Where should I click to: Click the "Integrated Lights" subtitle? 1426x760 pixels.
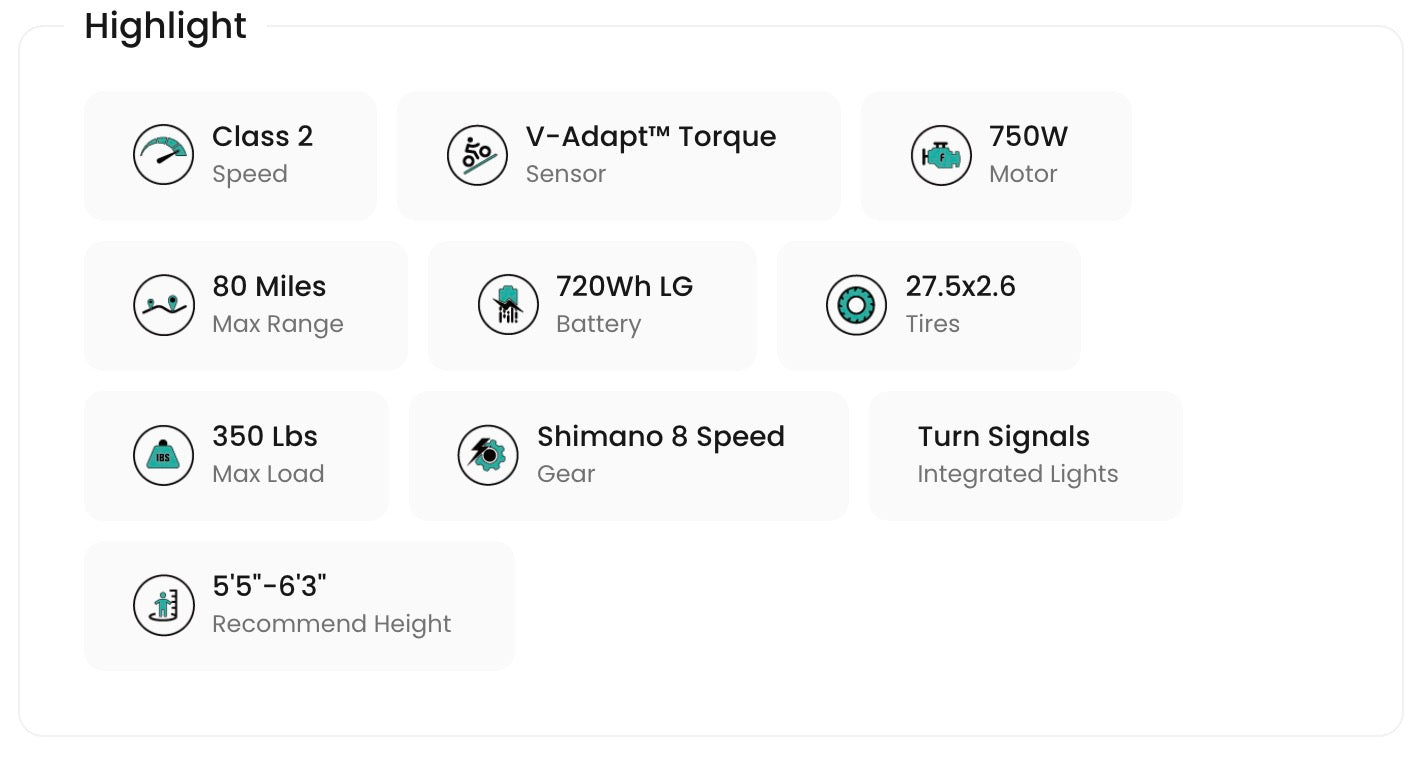coord(1018,474)
